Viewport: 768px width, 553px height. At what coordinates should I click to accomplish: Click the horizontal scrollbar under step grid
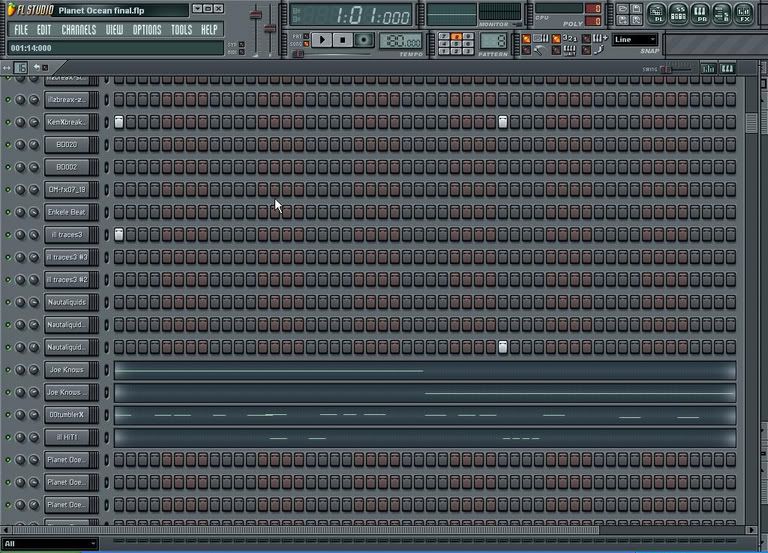306,530
